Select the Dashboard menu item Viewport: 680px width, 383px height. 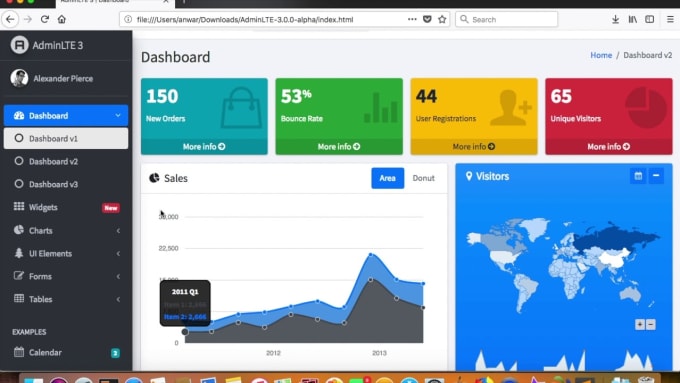tap(66, 115)
